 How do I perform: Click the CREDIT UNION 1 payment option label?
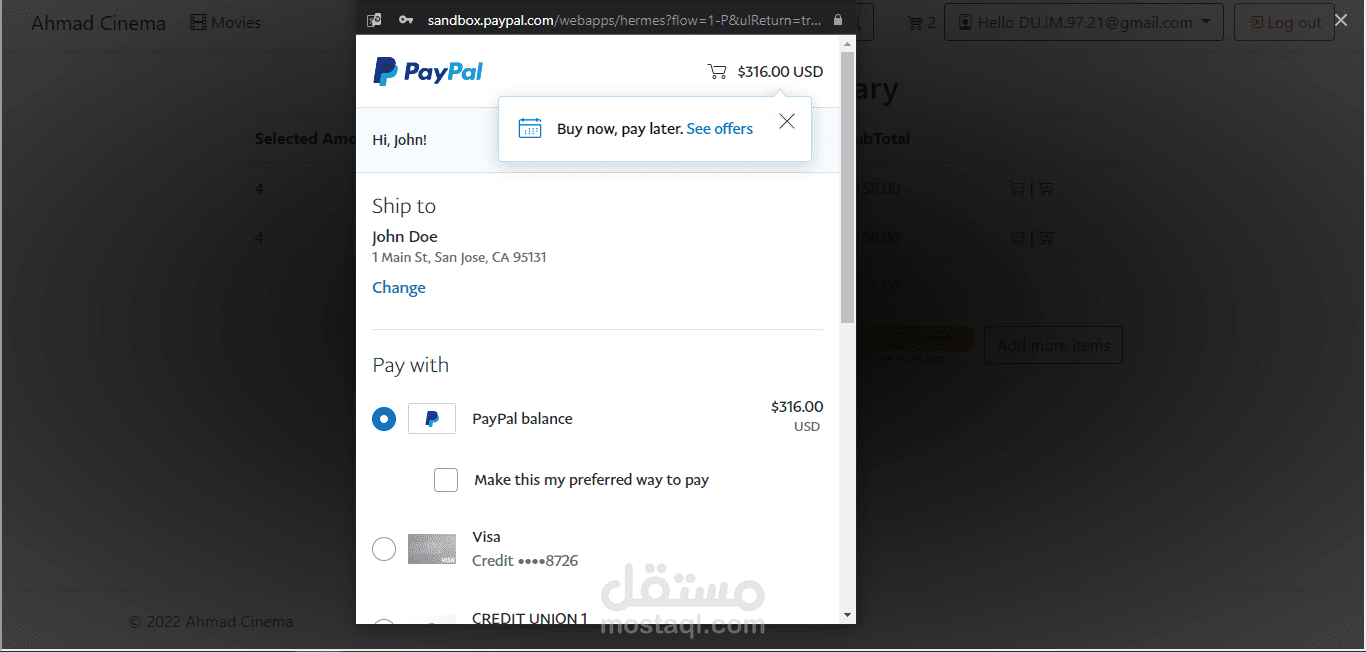click(x=530, y=619)
